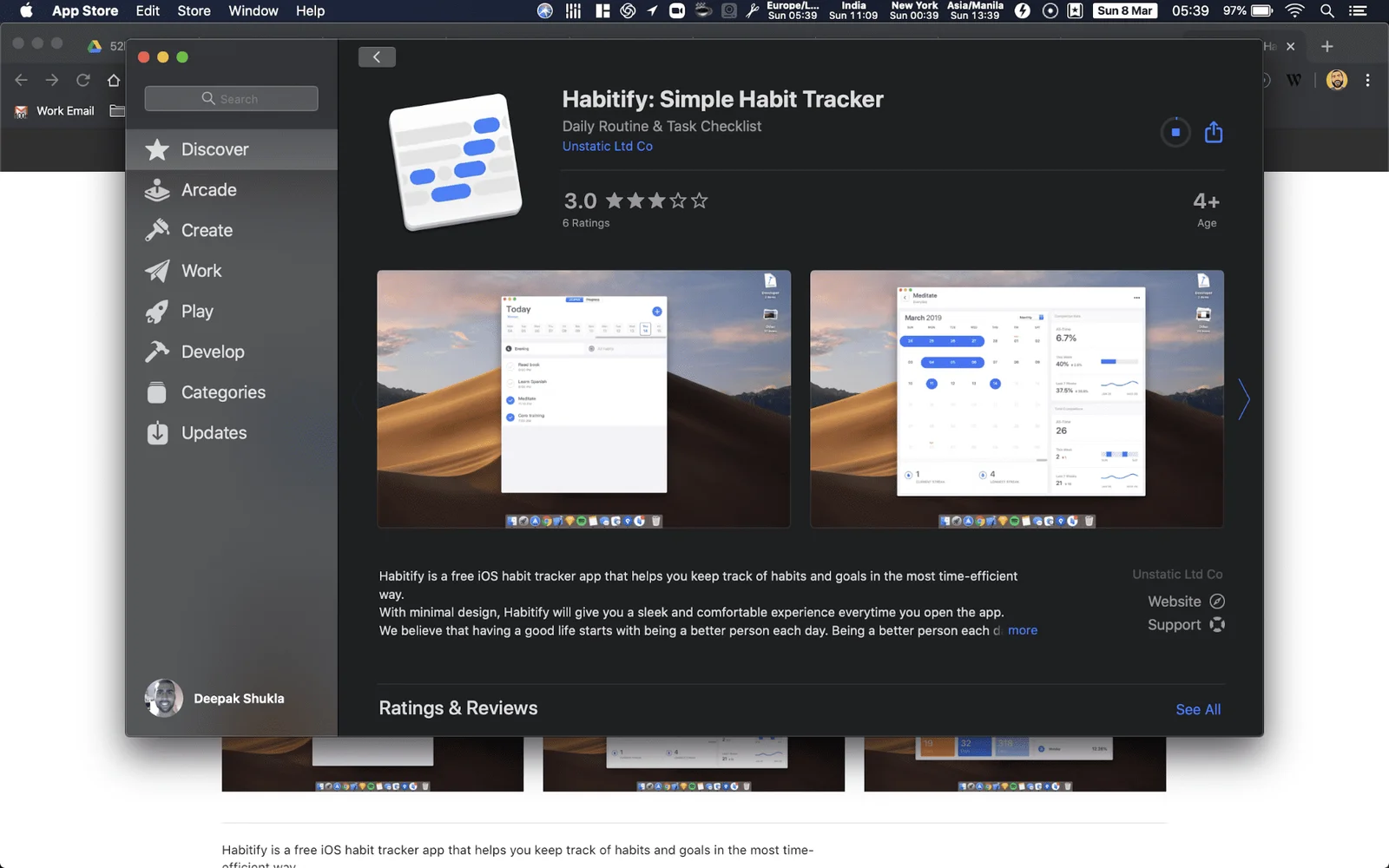
Task: Click the 6 Ratings count
Action: coord(586,223)
